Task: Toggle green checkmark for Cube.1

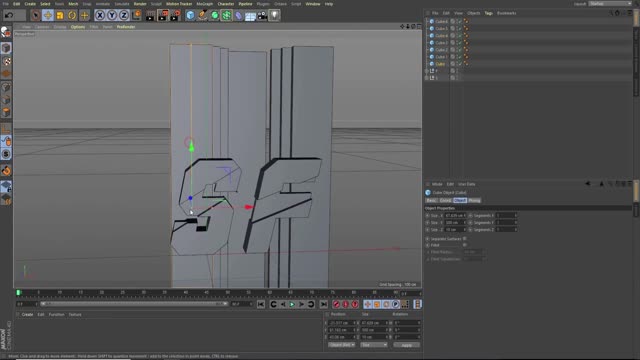Action: [459, 57]
